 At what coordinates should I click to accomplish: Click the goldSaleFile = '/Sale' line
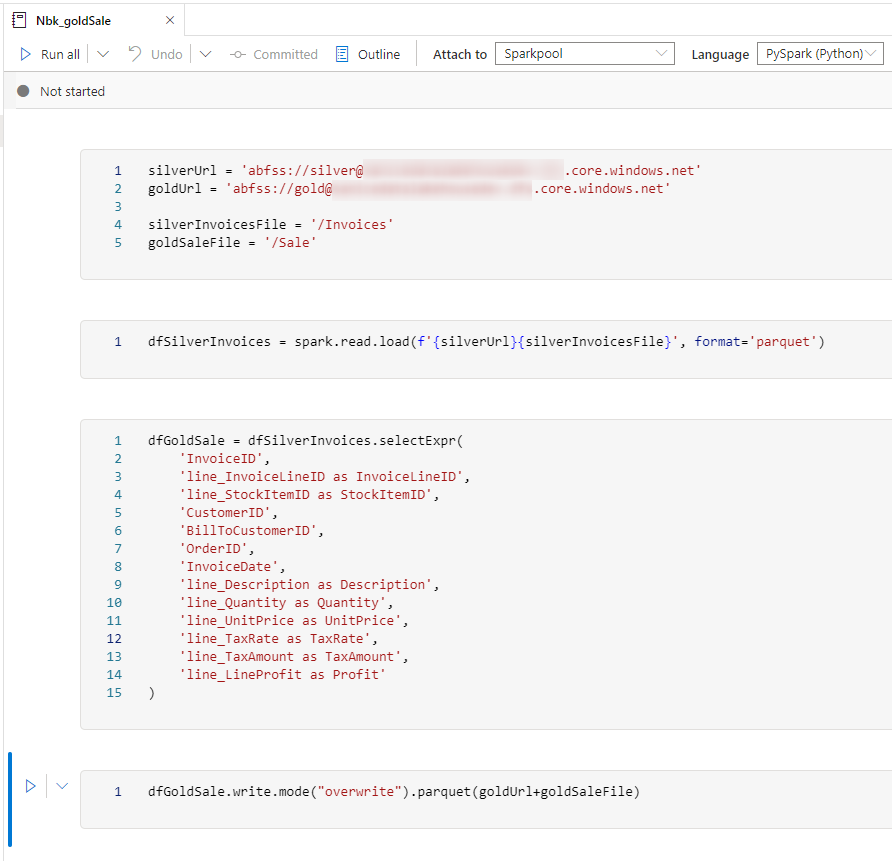point(232,243)
